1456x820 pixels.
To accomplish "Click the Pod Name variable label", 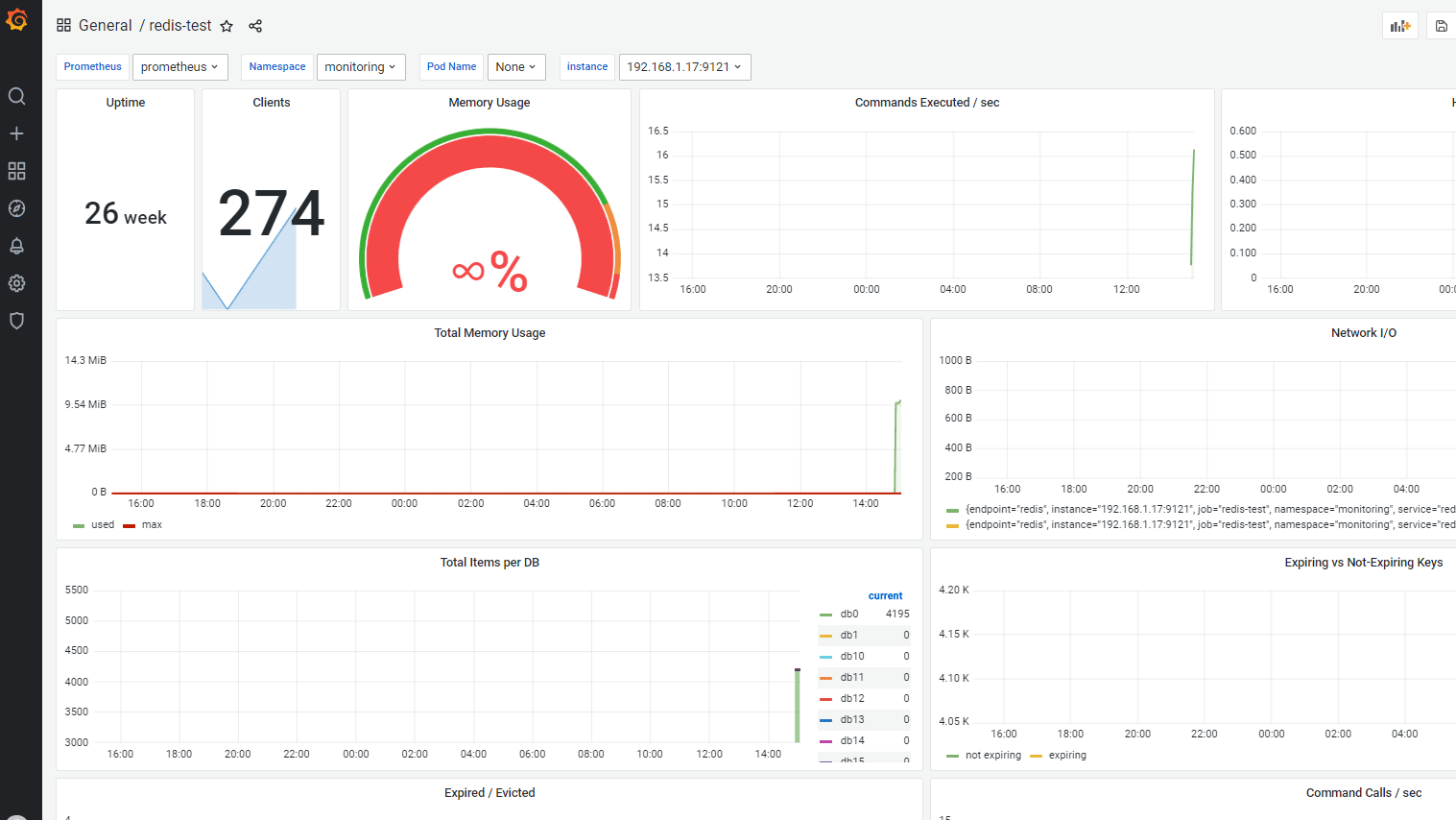I will click(451, 67).
